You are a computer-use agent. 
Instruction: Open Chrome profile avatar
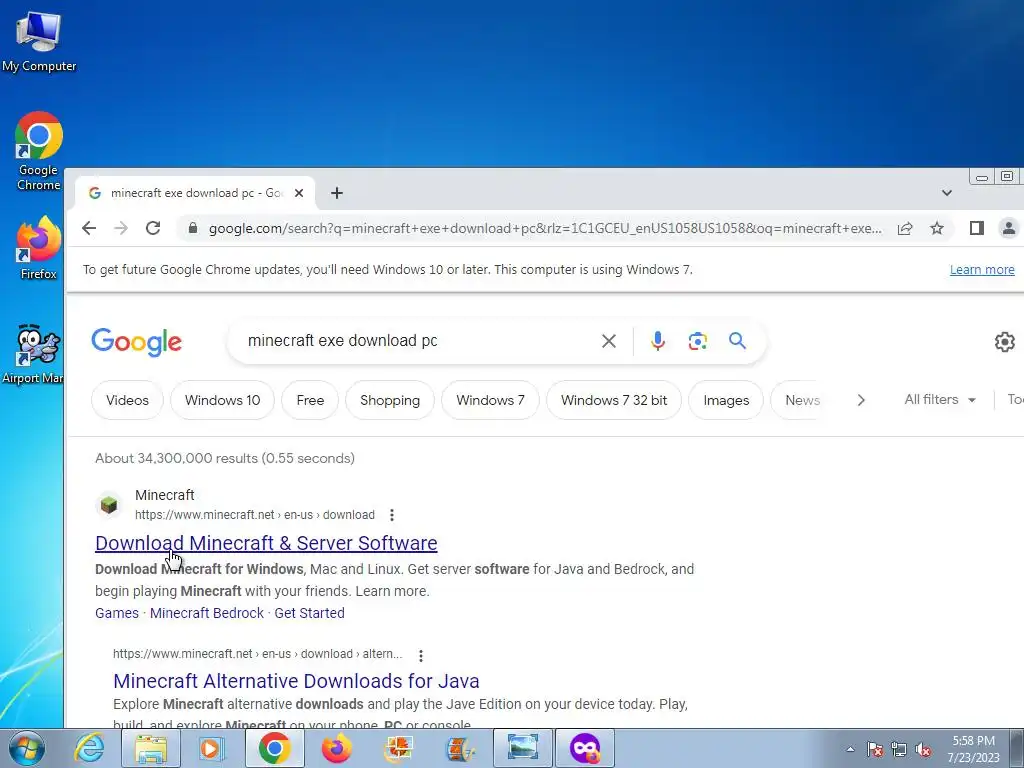click(x=1008, y=228)
